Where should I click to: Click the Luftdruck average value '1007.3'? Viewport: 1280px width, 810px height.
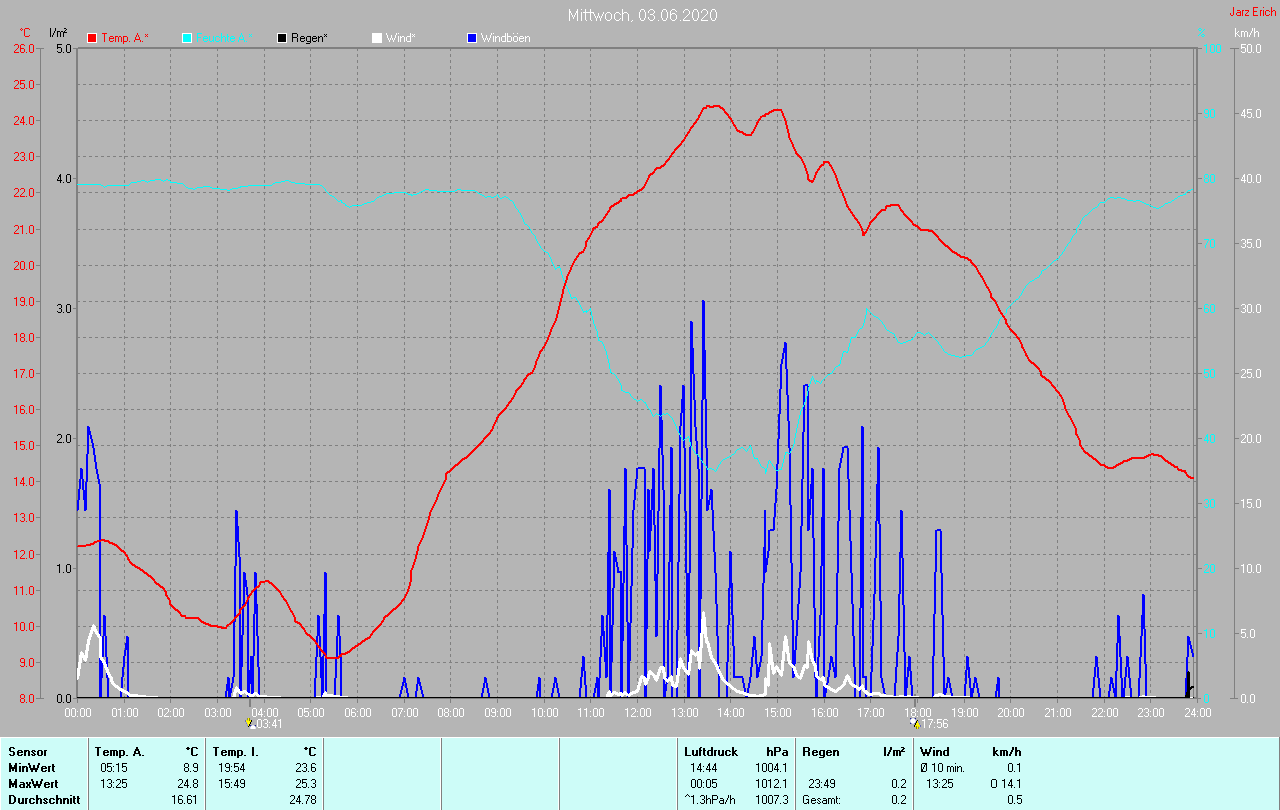(772, 799)
